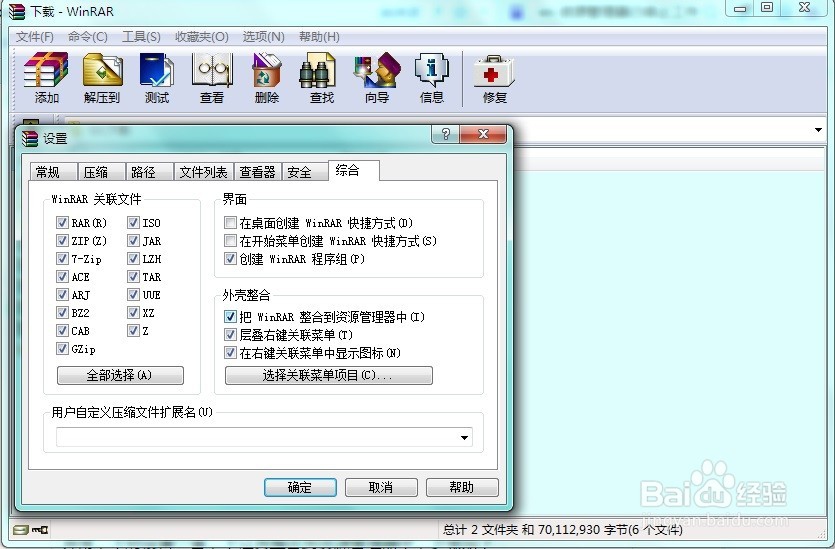Open the 用户自定义压缩文件扩展名 dropdown arrow
The height and width of the screenshot is (549, 835).
pyautogui.click(x=464, y=438)
